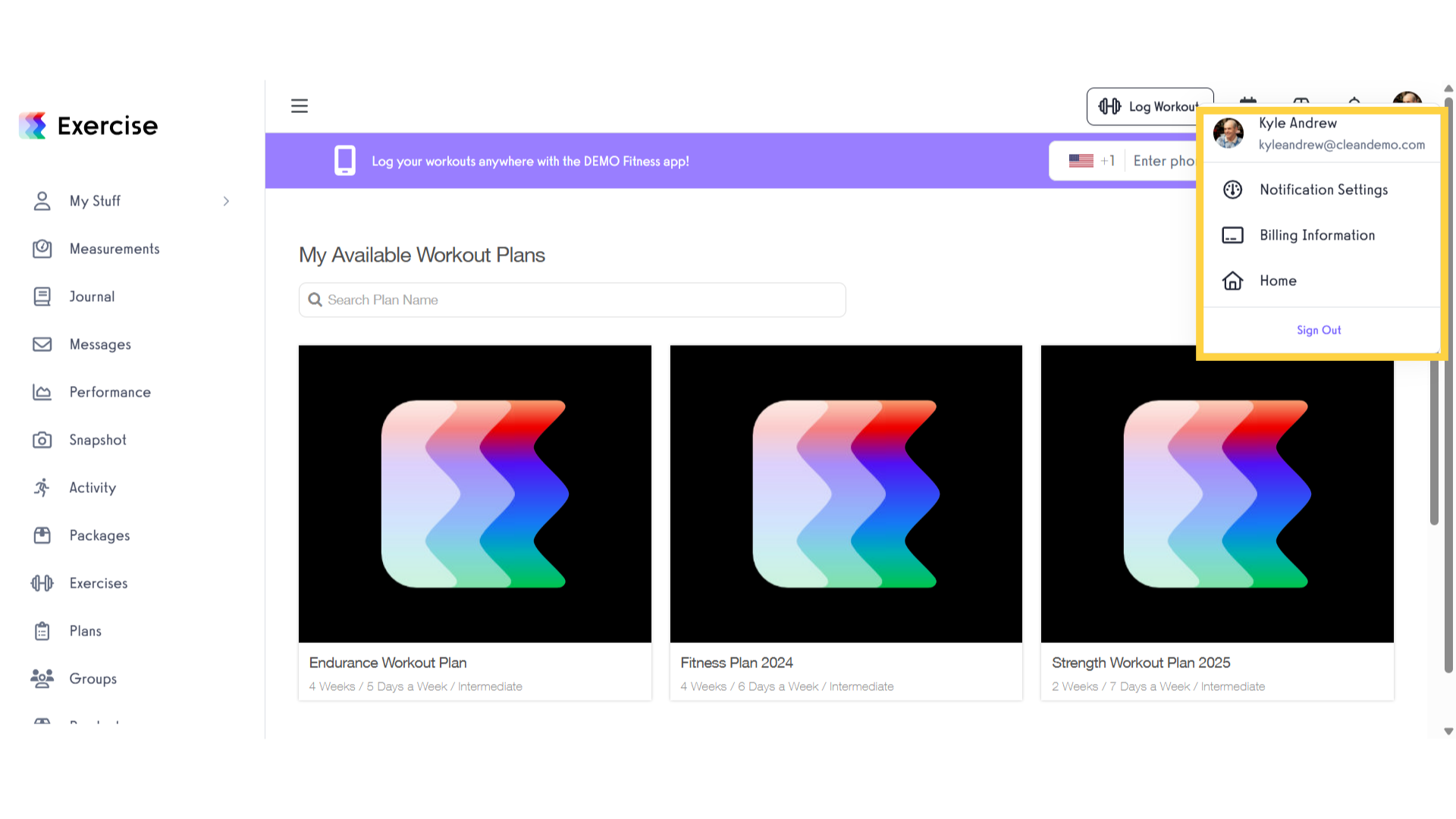Viewport: 1456px width, 819px height.
Task: Open Groups via the people icon
Action: [x=42, y=679]
